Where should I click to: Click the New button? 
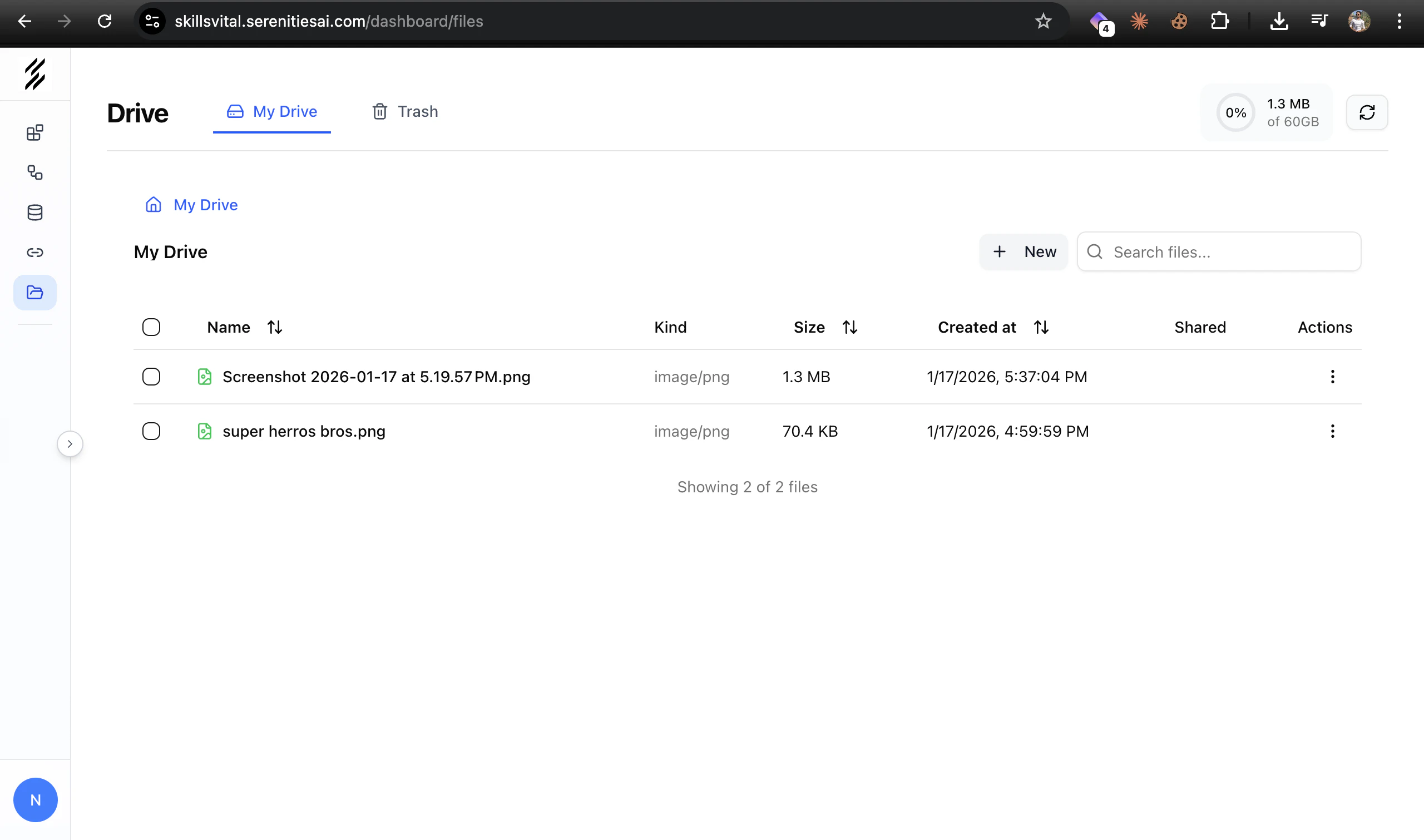1024,252
